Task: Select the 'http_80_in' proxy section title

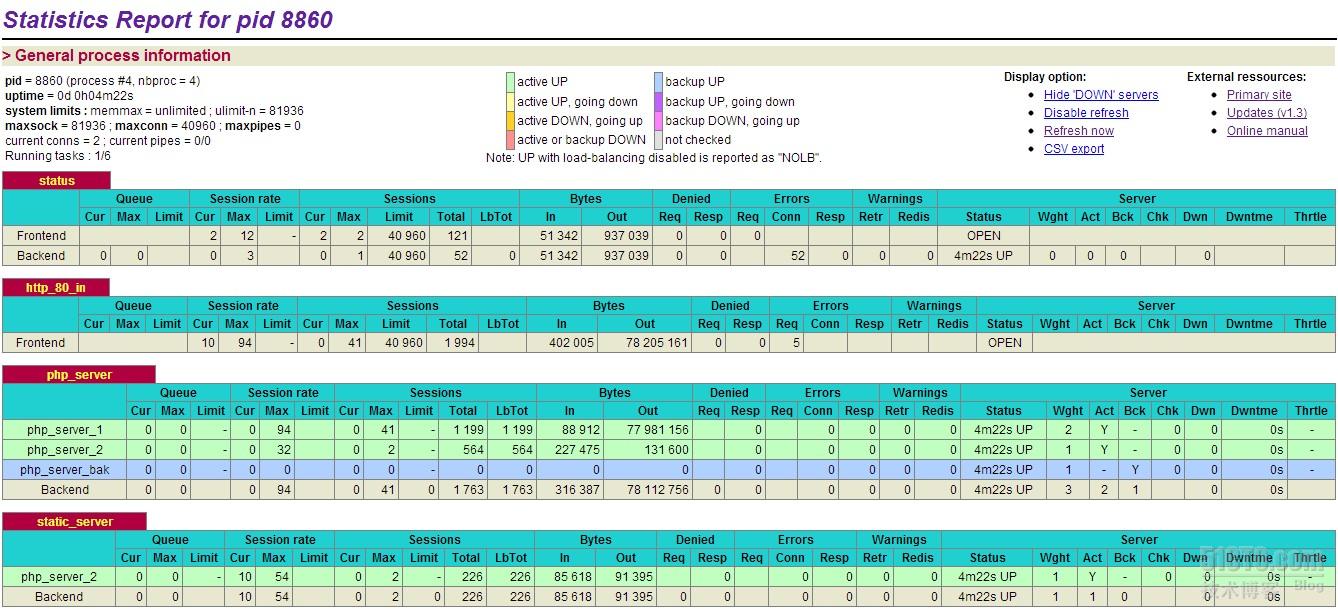Action: [x=56, y=288]
